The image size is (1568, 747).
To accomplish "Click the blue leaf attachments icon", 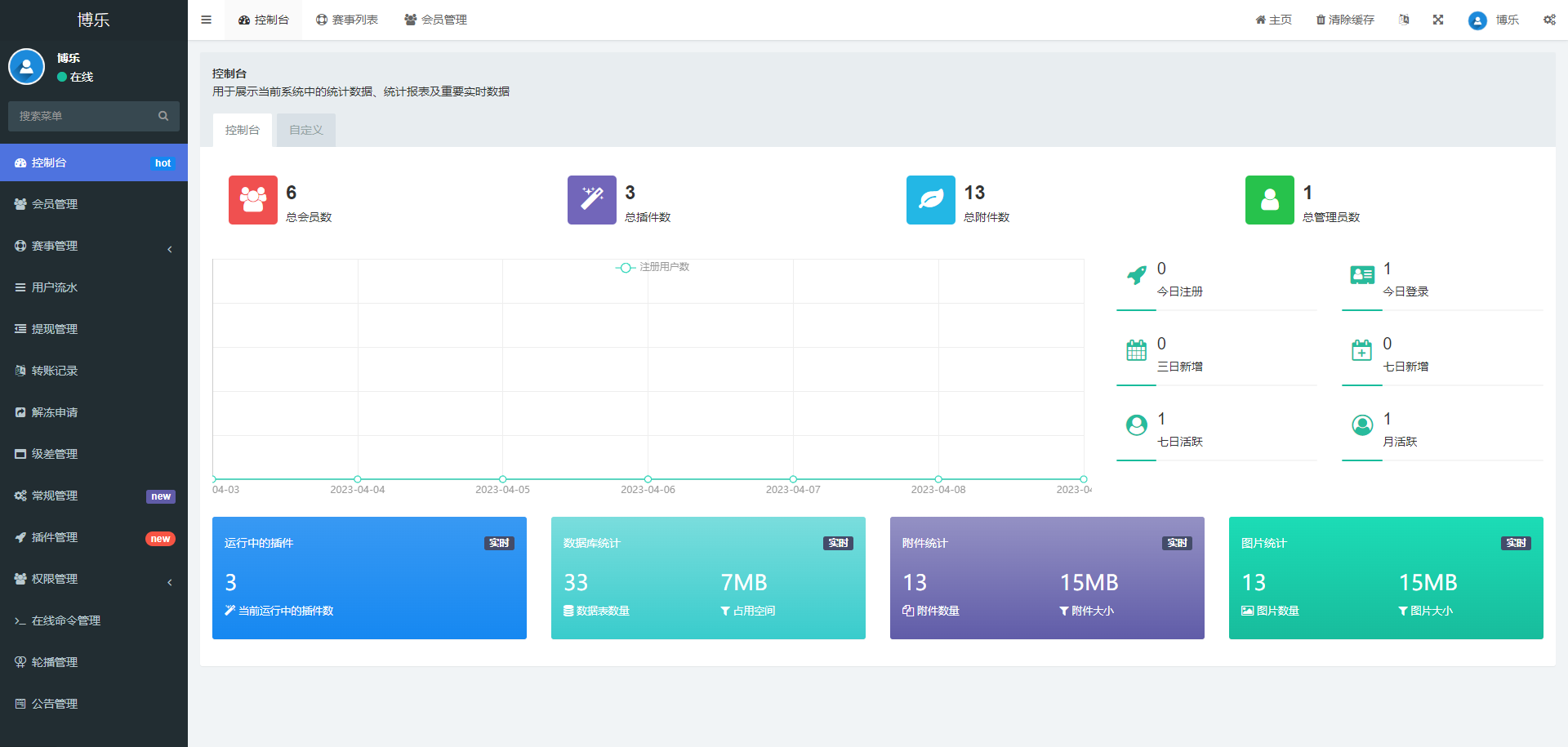I will pyautogui.click(x=931, y=200).
